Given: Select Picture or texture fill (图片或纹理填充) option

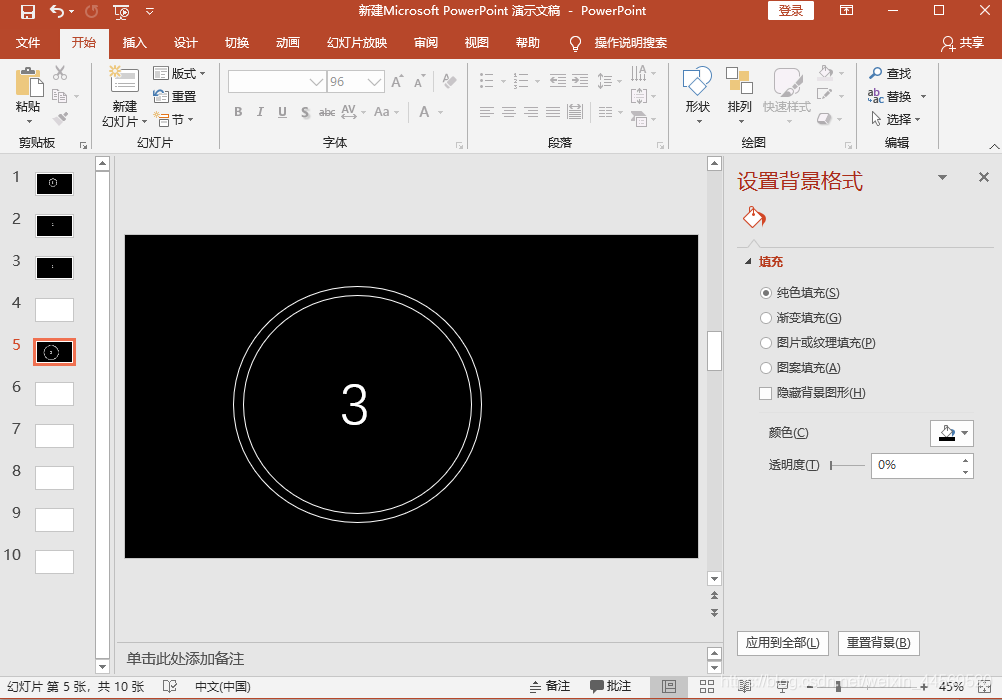Looking at the screenshot, I should pos(766,343).
